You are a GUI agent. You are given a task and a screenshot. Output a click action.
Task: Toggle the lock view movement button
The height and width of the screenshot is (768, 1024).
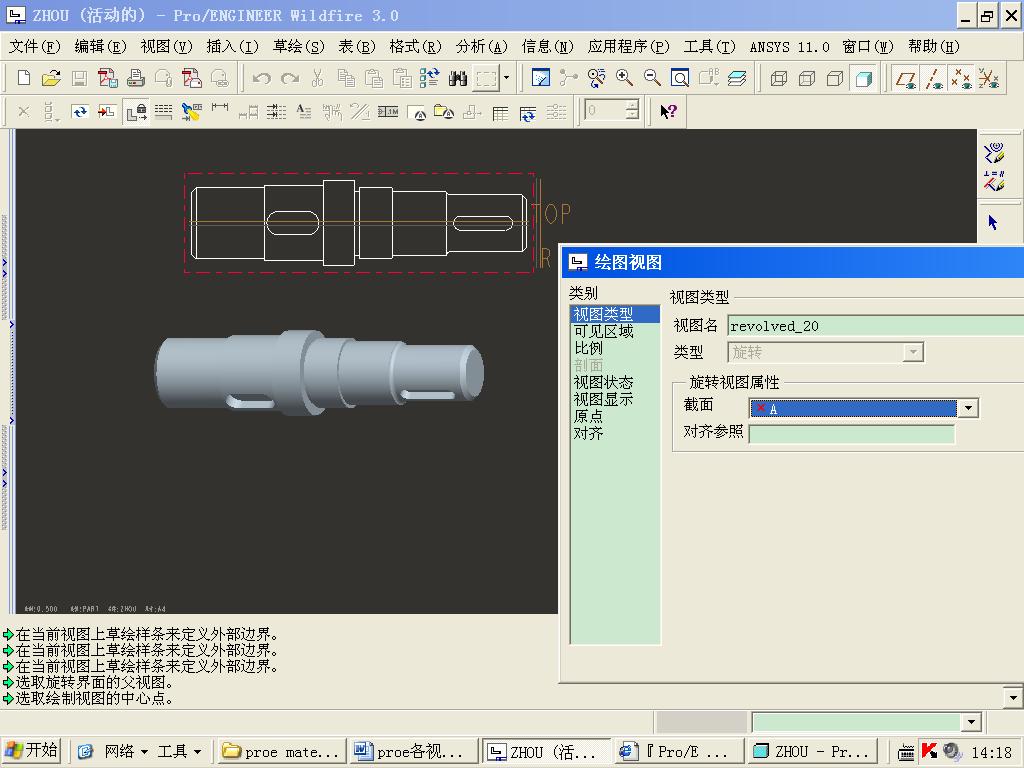click(x=136, y=112)
